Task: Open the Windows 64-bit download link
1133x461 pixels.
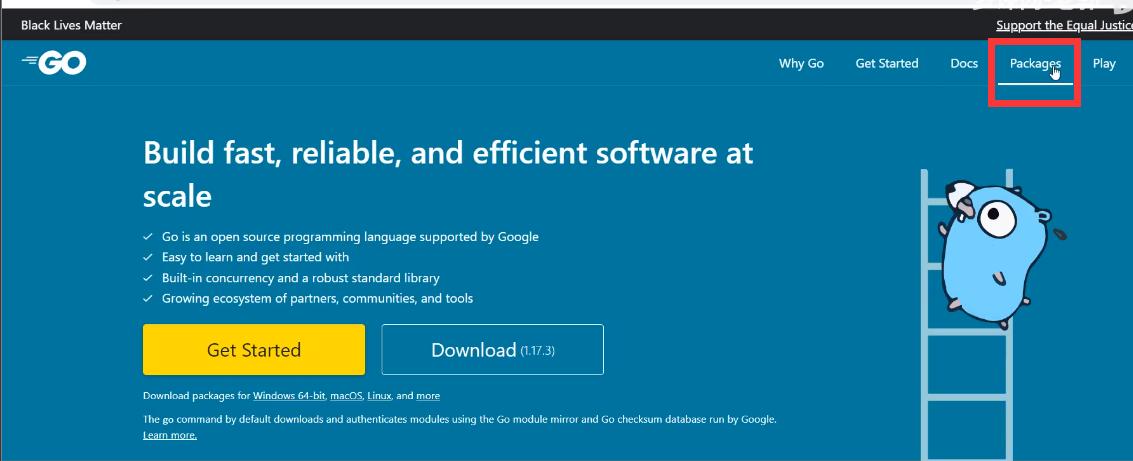Action: click(x=290, y=396)
